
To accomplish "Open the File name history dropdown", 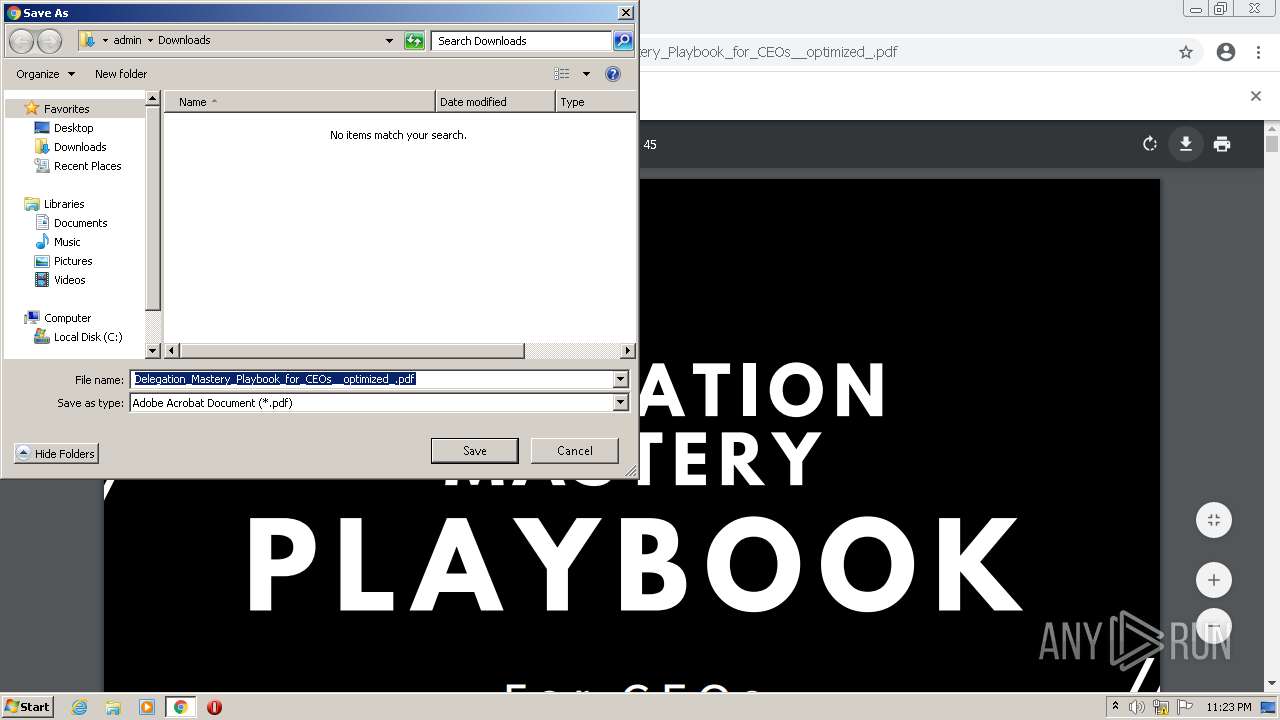I will (x=621, y=379).
